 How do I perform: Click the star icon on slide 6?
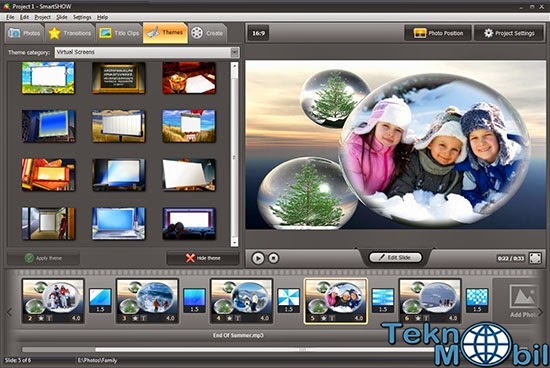coord(418,318)
